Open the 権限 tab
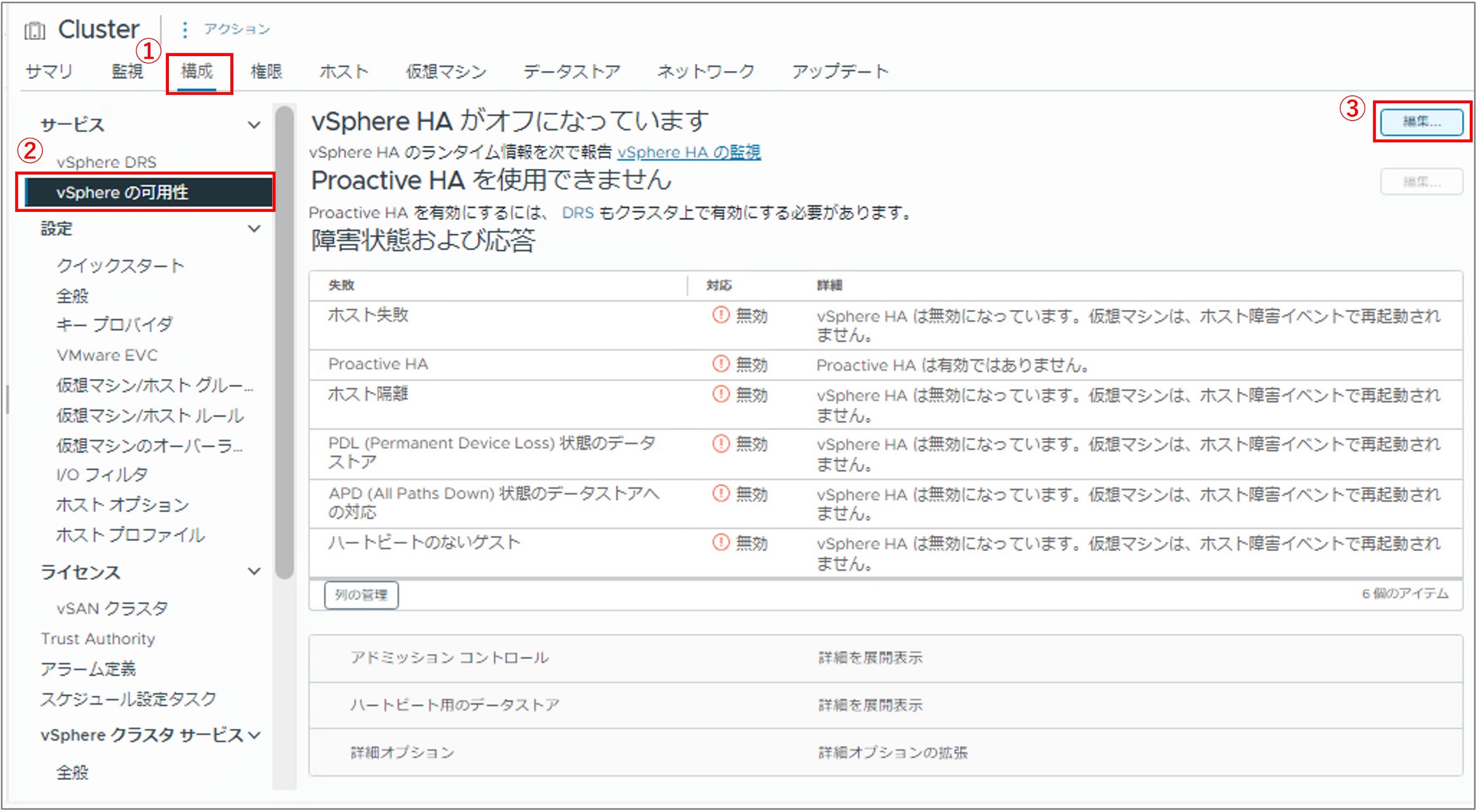The width and height of the screenshot is (1476, 812). tap(266, 72)
